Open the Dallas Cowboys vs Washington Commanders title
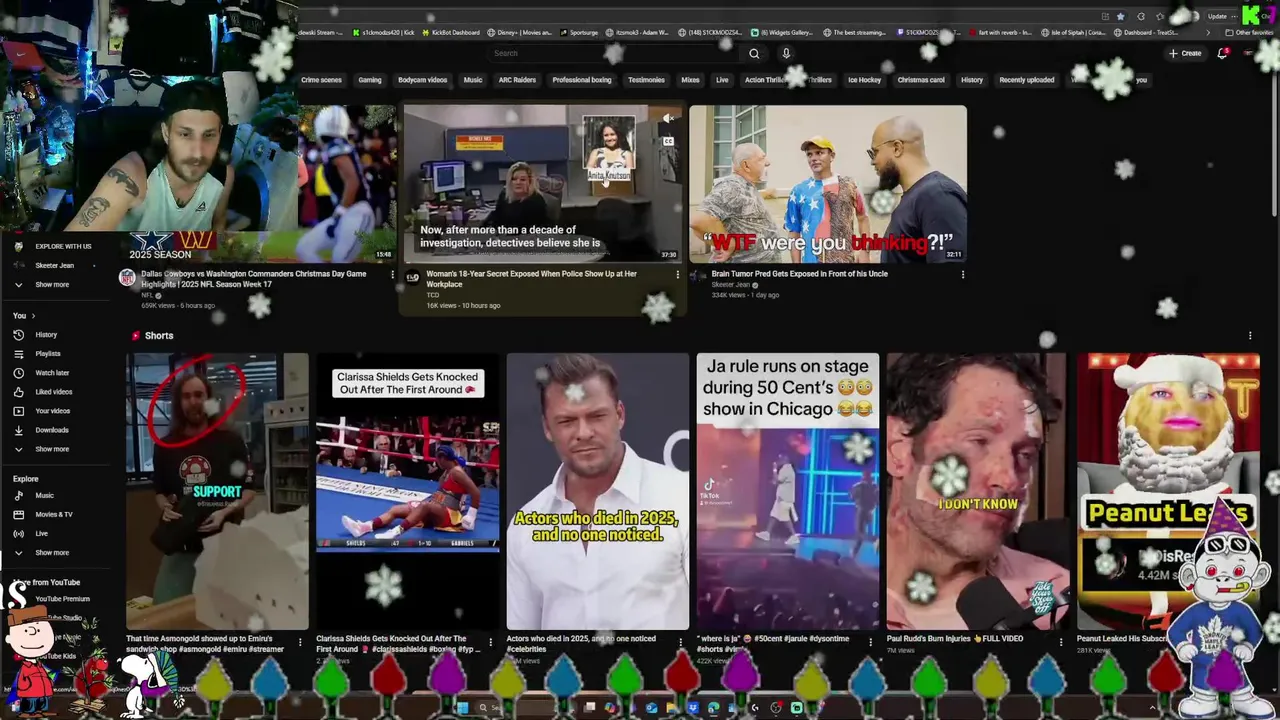This screenshot has height=720, width=1280. (254, 279)
